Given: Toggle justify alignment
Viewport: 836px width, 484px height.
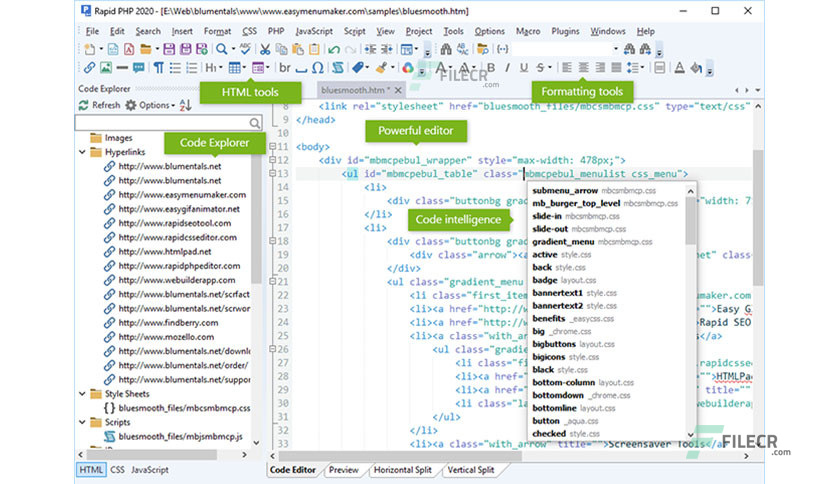Looking at the screenshot, I should 616,68.
